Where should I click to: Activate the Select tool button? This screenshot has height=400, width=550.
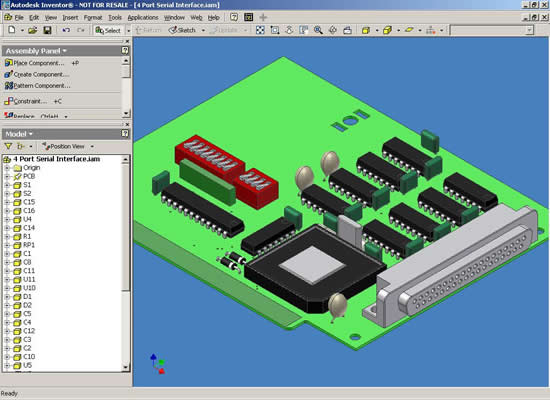point(108,30)
